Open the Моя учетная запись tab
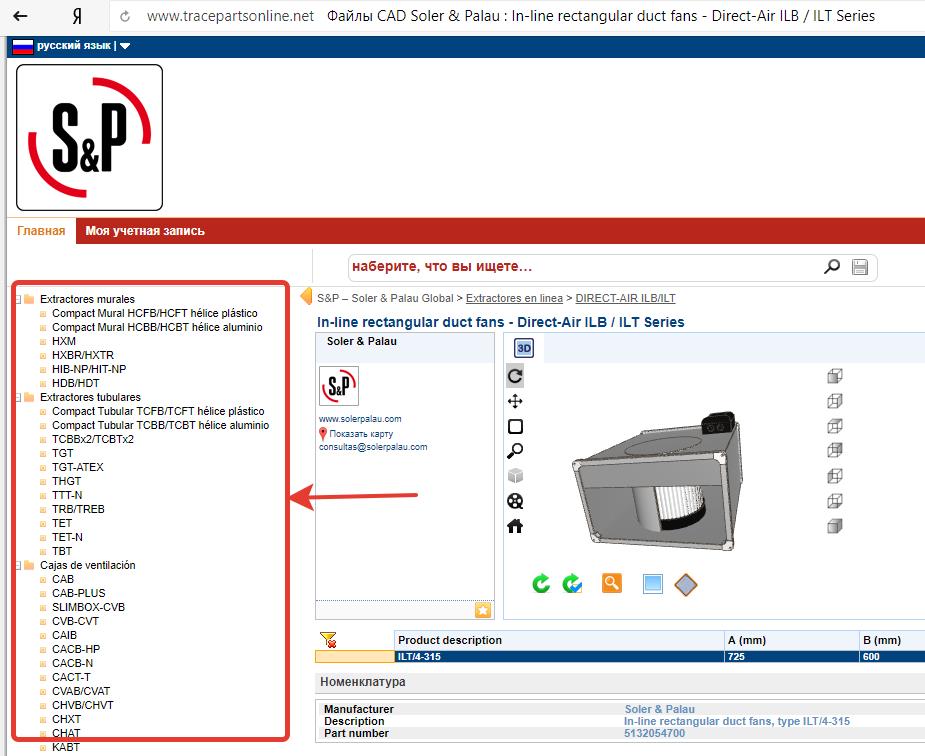 pyautogui.click(x=145, y=231)
